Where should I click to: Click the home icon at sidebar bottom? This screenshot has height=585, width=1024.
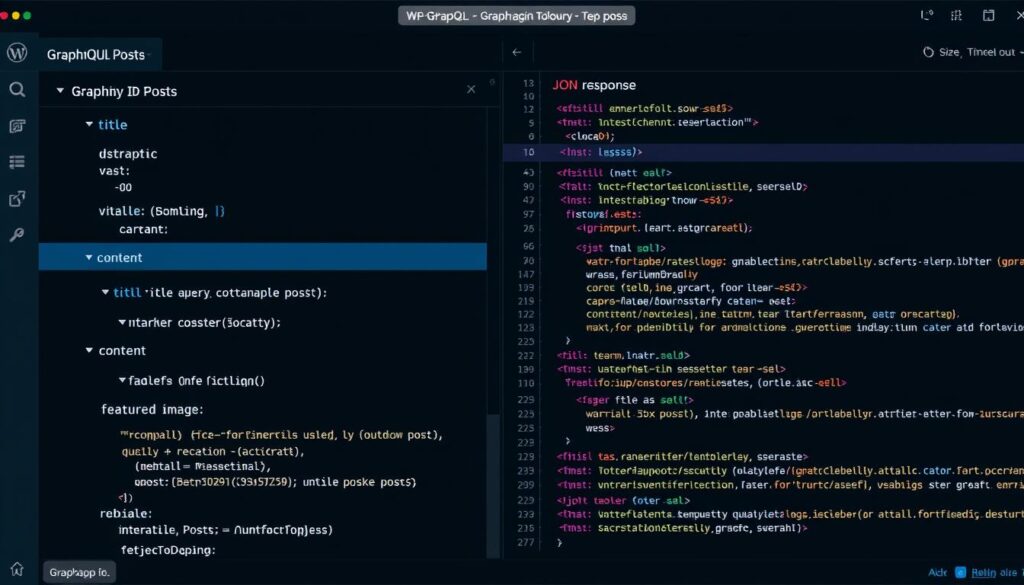click(x=17, y=569)
